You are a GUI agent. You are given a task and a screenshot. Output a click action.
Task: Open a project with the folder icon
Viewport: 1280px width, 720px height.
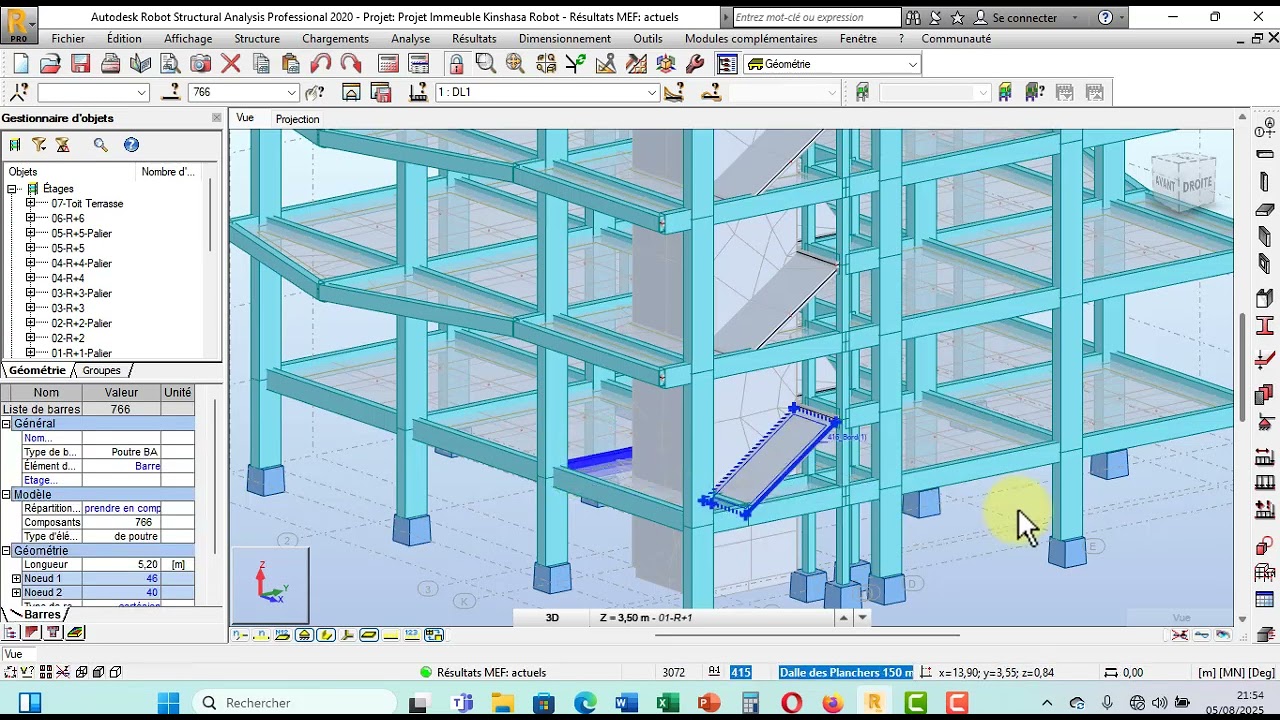pos(50,64)
